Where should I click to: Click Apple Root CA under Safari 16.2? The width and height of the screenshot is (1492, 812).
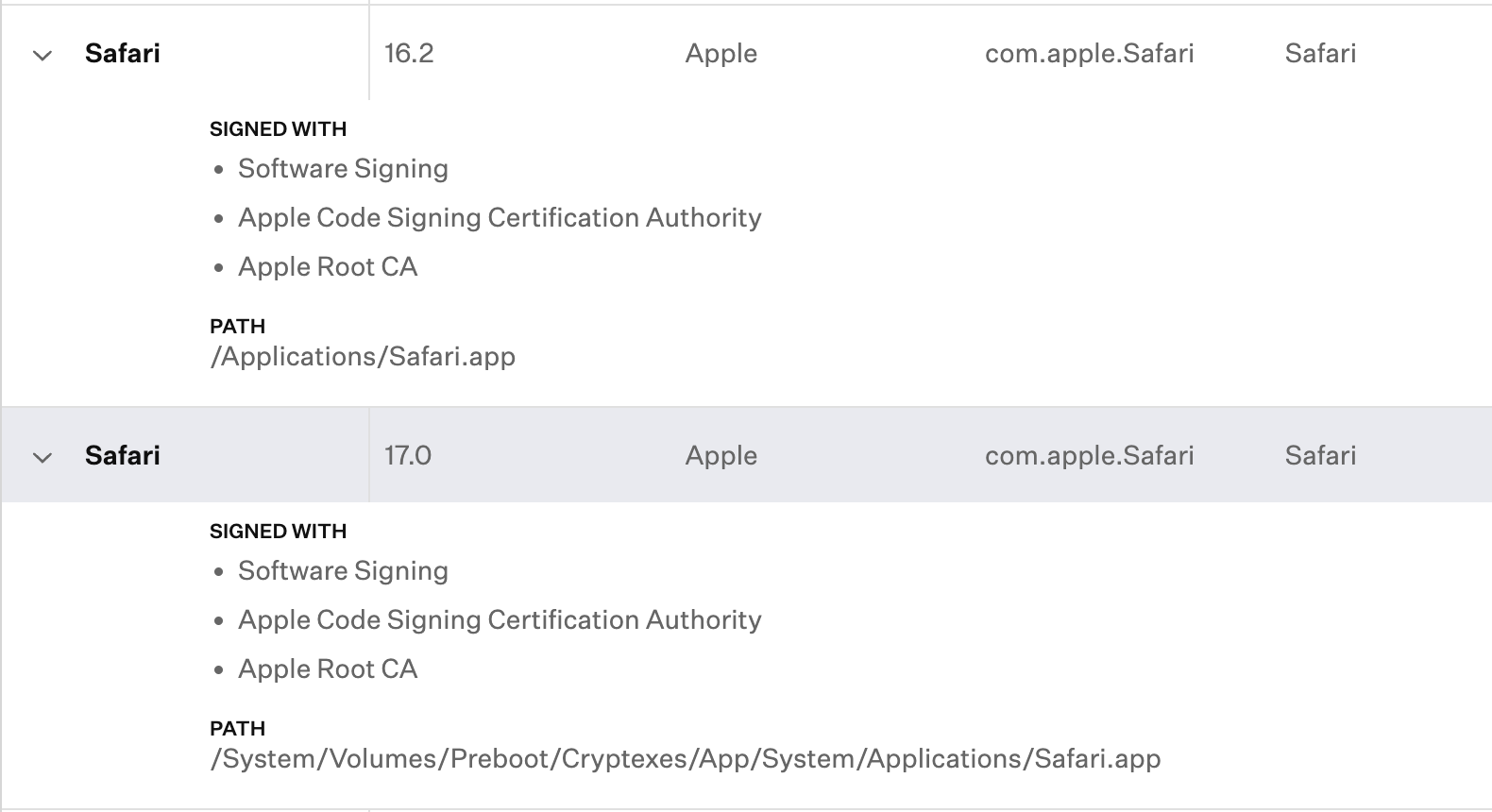click(328, 267)
